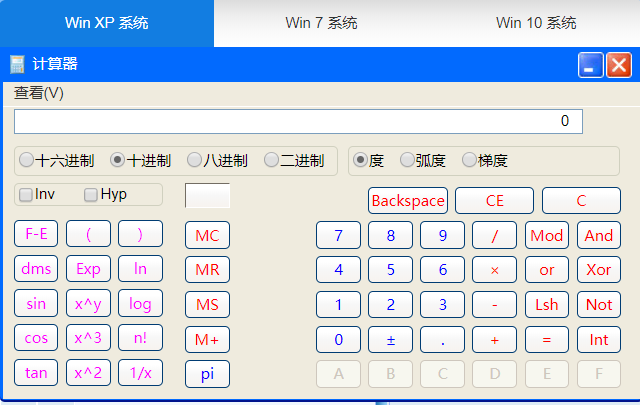Click the cos button
This screenshot has width=640, height=405.
pos(36,338)
